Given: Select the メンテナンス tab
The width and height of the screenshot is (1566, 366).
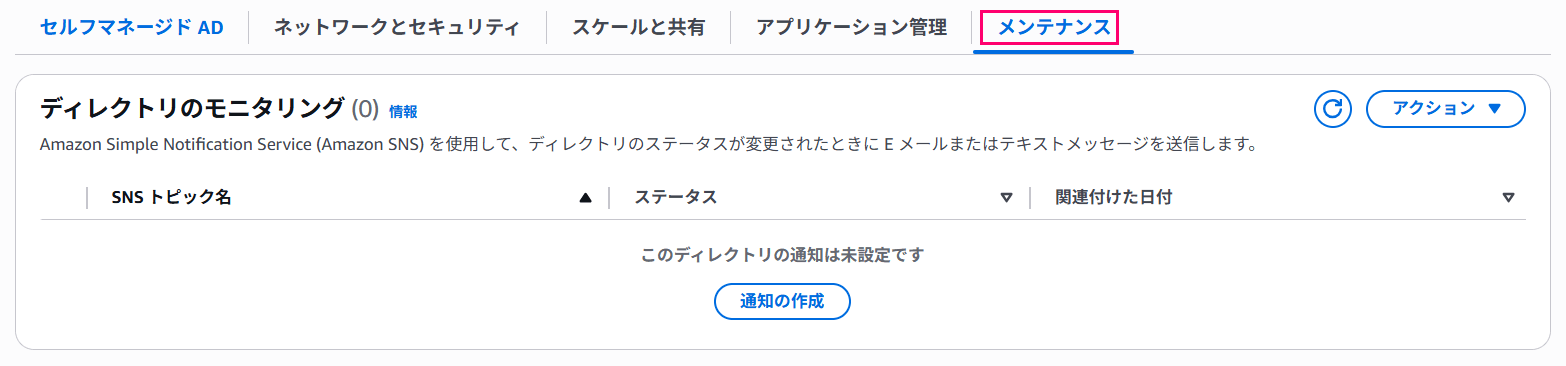Looking at the screenshot, I should [1054, 28].
